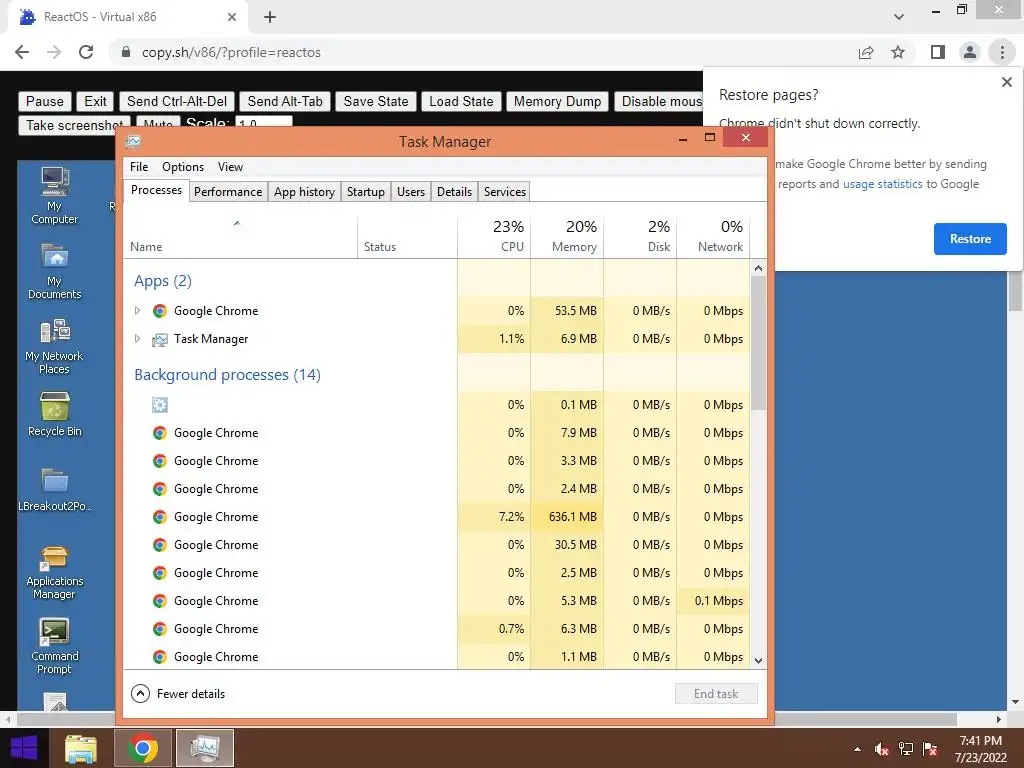This screenshot has width=1024, height=768.
Task: Open File Explorer from the taskbar
Action: pos(81,748)
